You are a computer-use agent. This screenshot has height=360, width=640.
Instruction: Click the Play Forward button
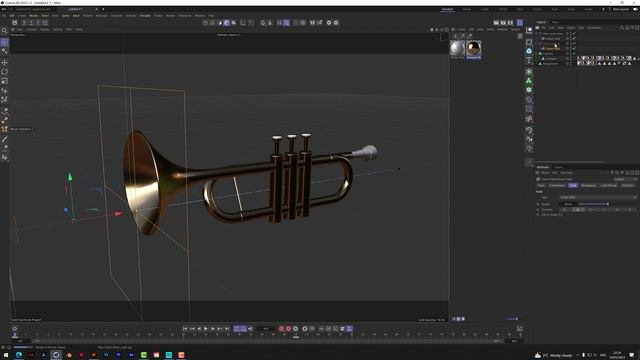(x=206, y=329)
